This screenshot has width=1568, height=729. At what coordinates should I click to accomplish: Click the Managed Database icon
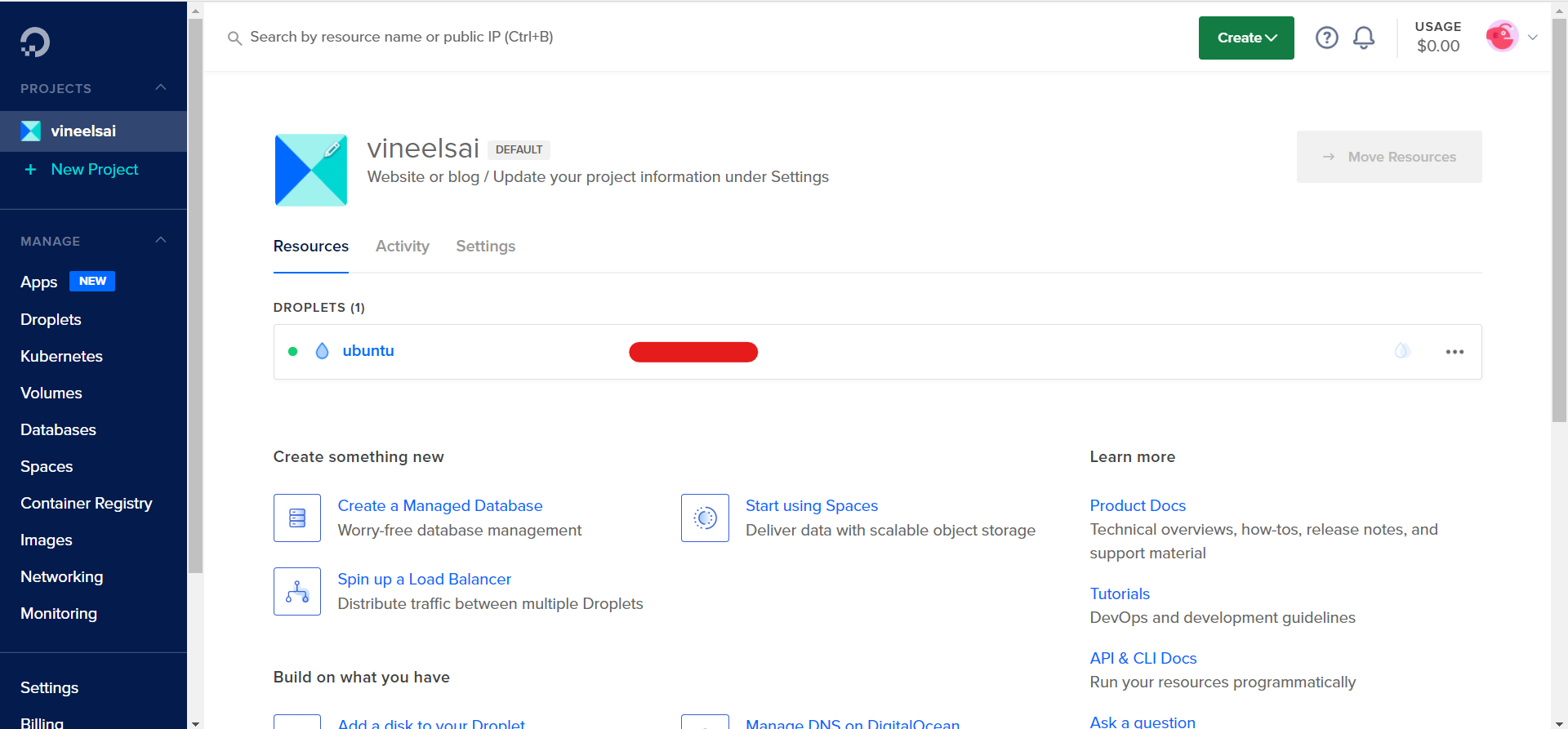coord(297,518)
